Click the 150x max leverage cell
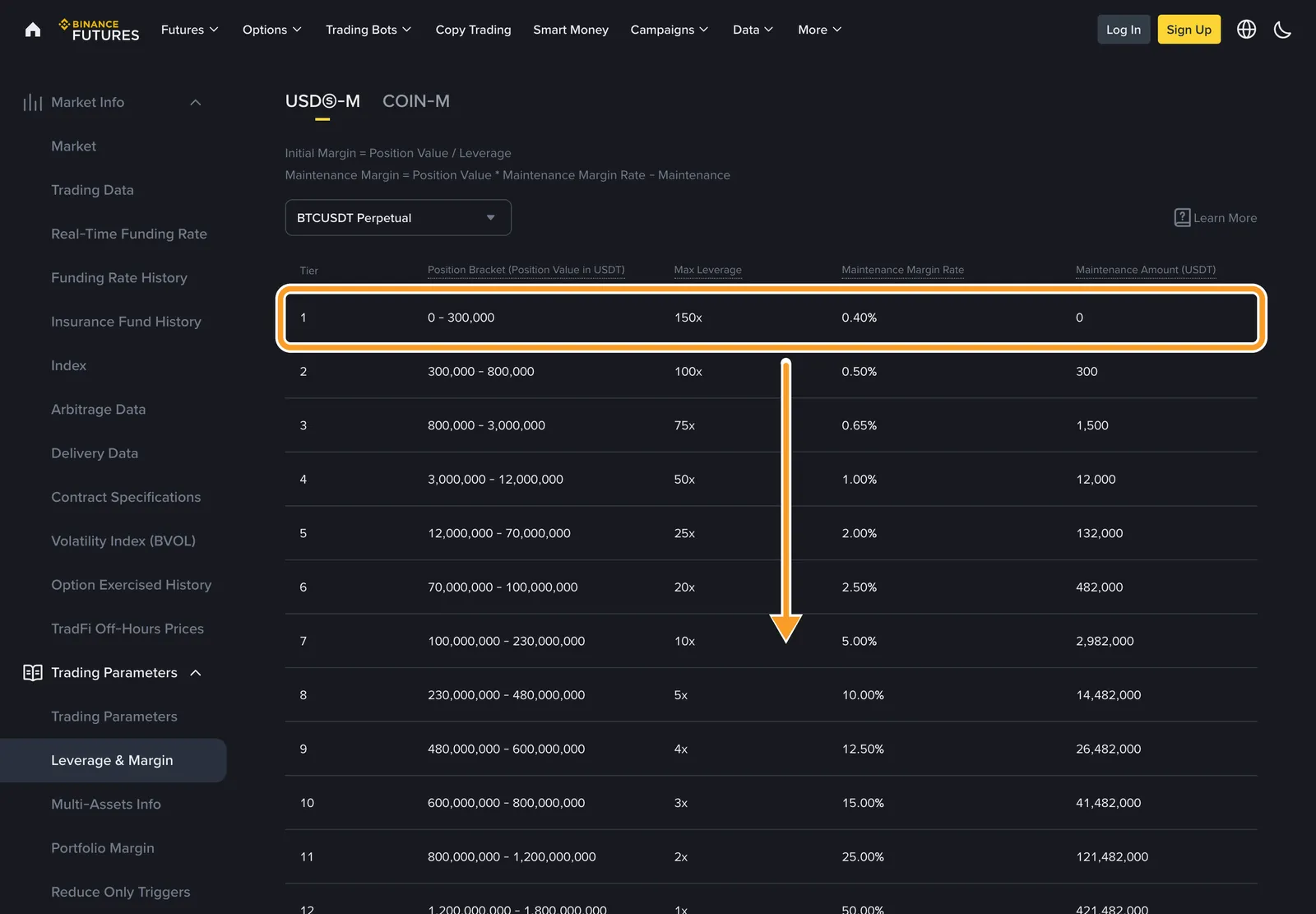 (688, 318)
